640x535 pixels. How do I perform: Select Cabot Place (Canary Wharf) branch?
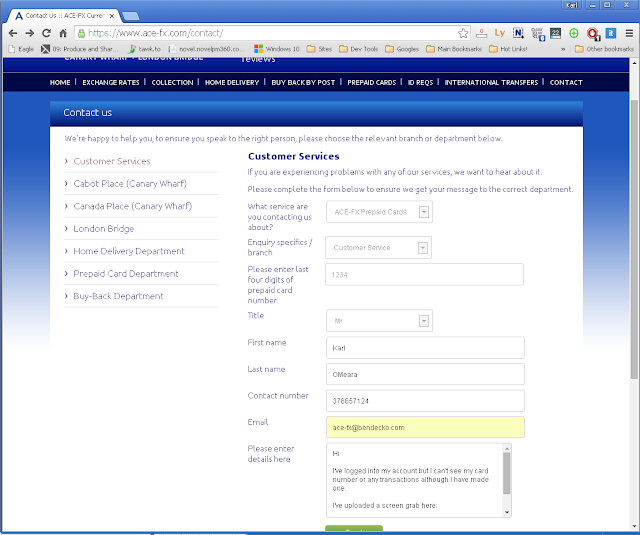click(130, 184)
